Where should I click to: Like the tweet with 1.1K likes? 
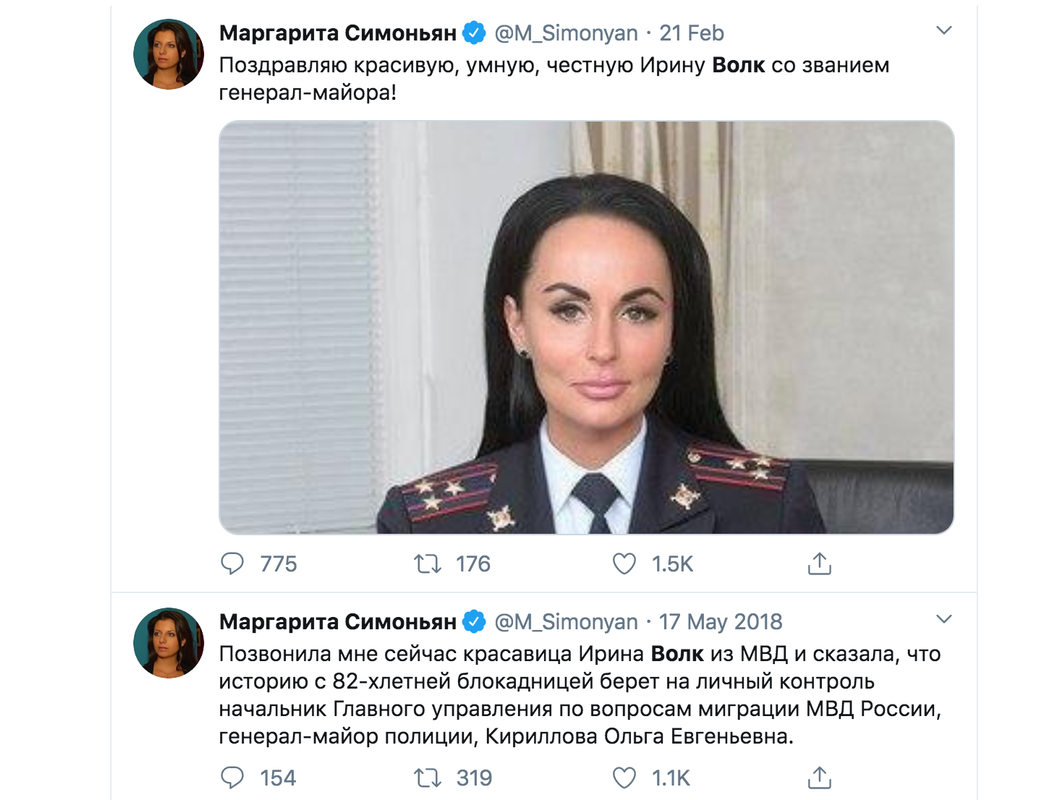point(624,778)
